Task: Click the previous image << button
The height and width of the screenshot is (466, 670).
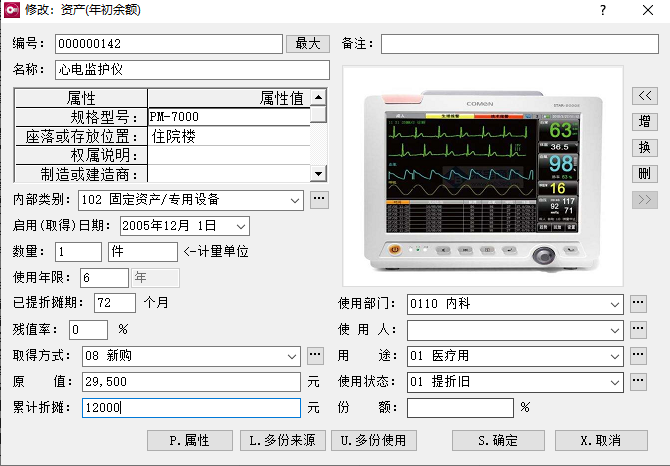Action: pyautogui.click(x=645, y=95)
